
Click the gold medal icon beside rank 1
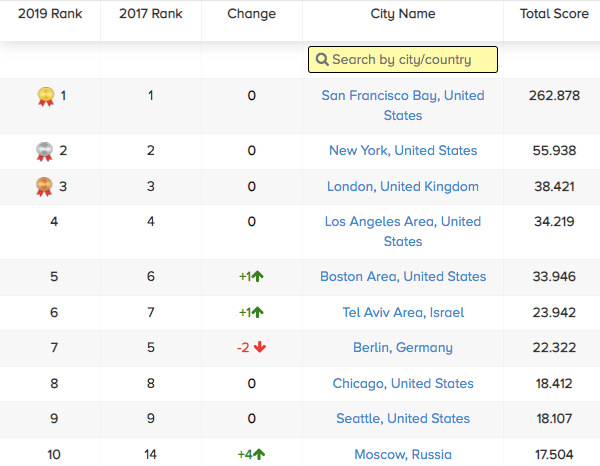coord(45,97)
